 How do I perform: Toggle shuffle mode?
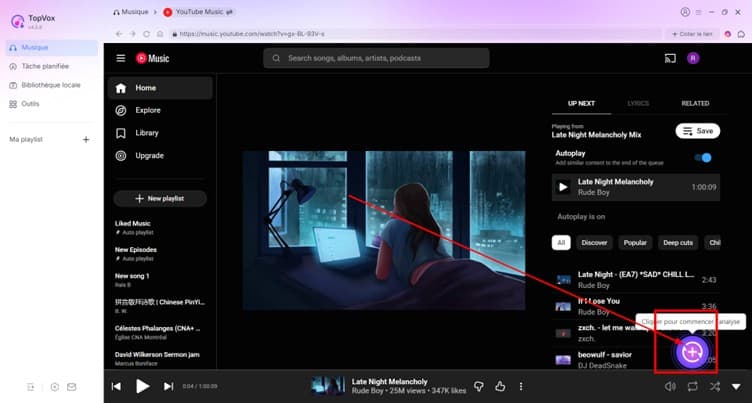[x=715, y=386]
